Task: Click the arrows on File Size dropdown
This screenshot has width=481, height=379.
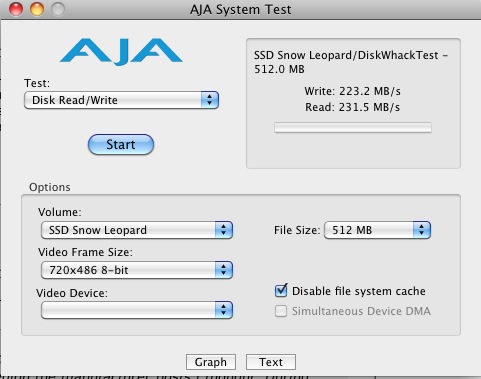Action: (x=422, y=230)
